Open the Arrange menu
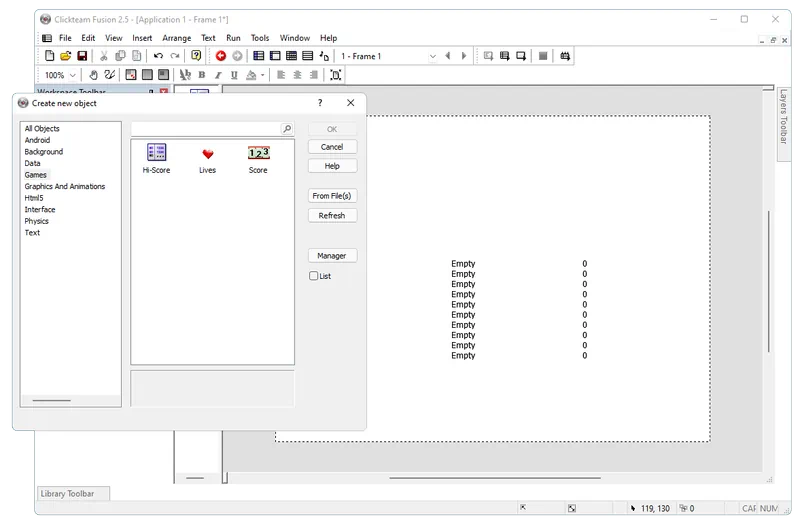The height and width of the screenshot is (523, 800). point(177,38)
